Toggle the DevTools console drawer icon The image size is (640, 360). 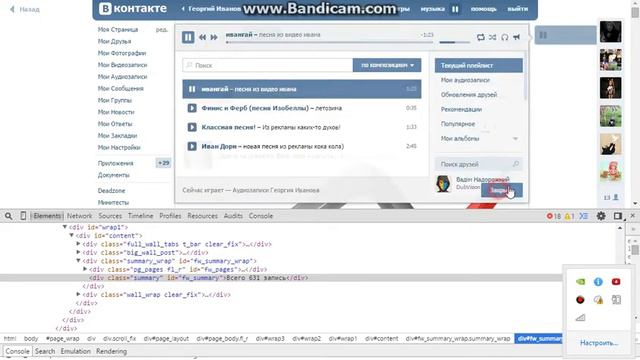[584, 216]
